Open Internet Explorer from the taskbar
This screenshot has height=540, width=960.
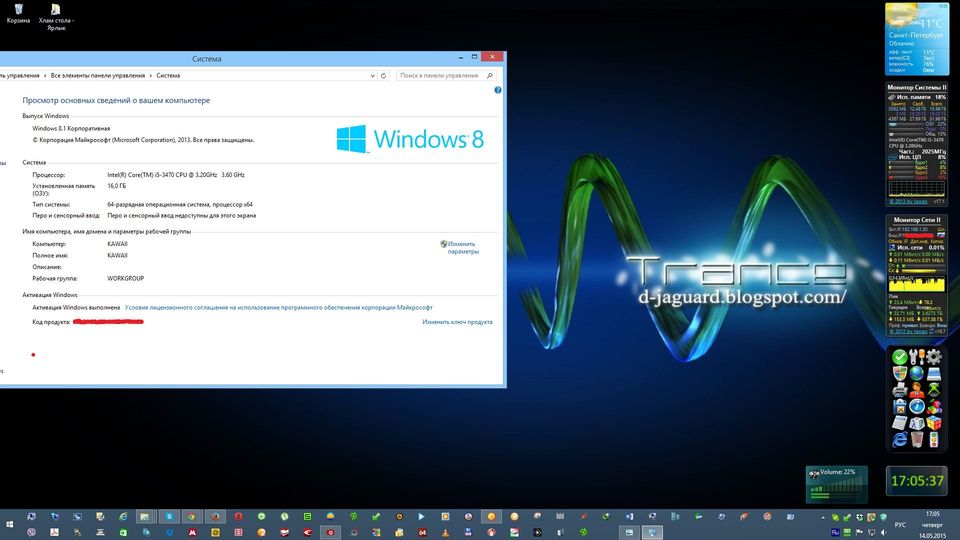[x=123, y=517]
